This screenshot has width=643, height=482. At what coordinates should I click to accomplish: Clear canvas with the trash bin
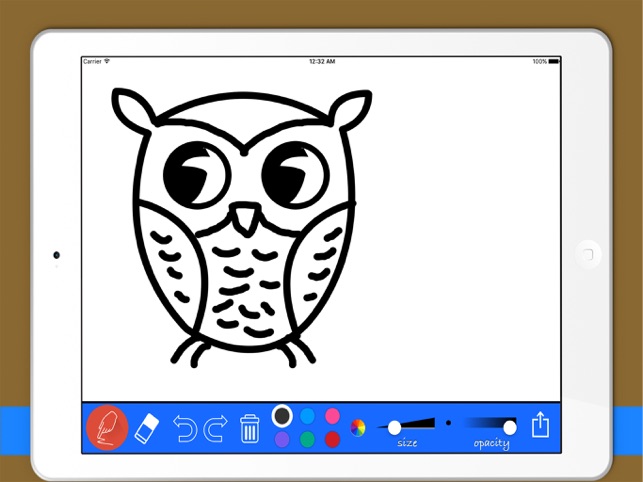click(x=249, y=428)
